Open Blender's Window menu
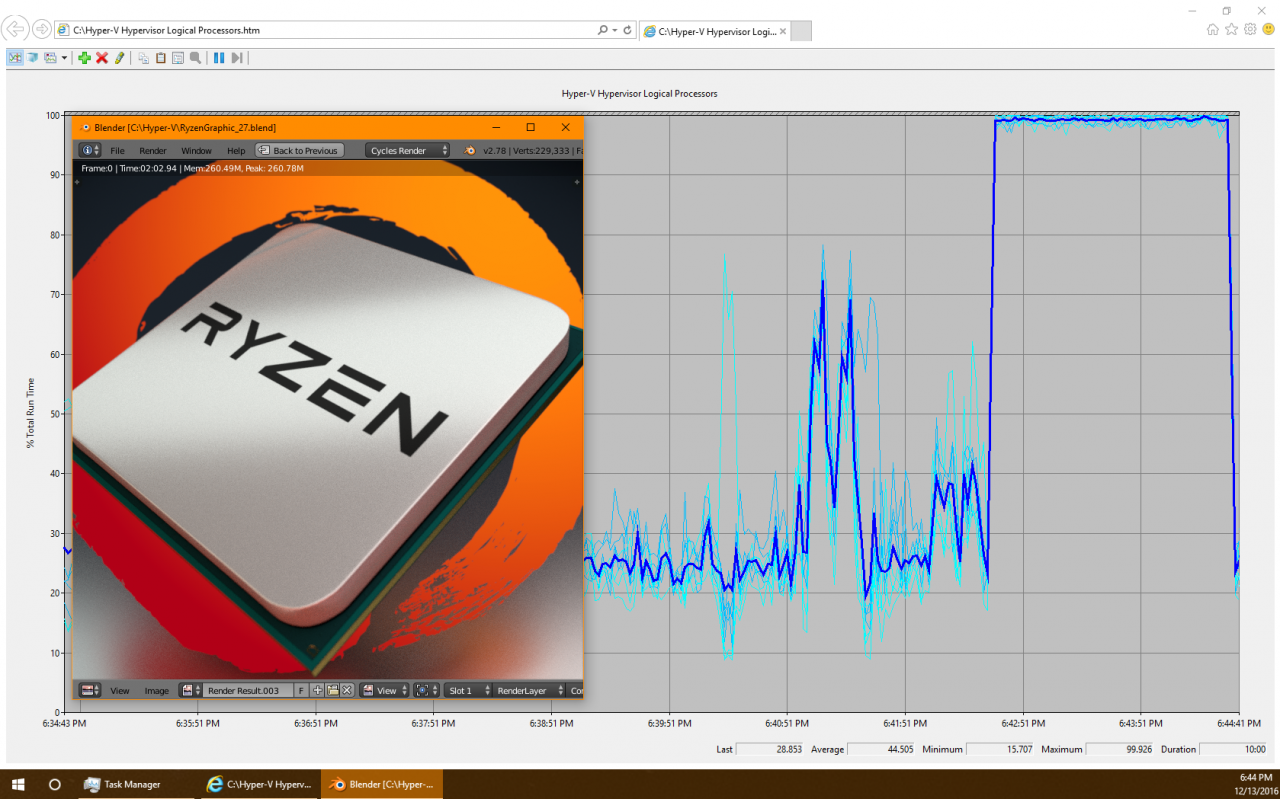The height and width of the screenshot is (799, 1280). 196,151
